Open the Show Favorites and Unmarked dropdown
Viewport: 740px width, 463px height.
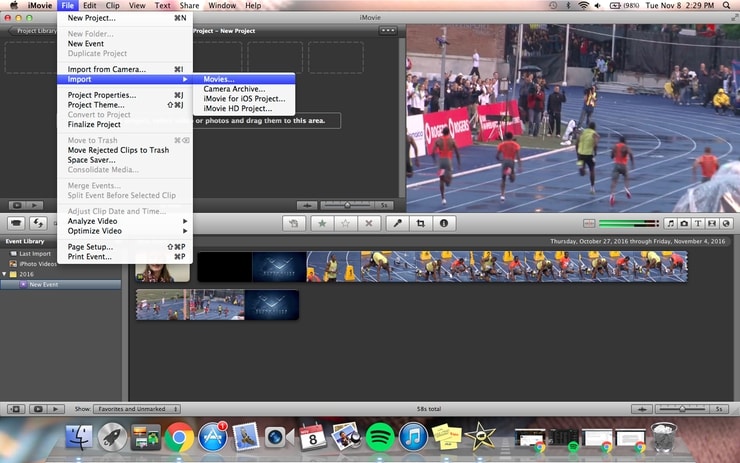pyautogui.click(x=137, y=409)
